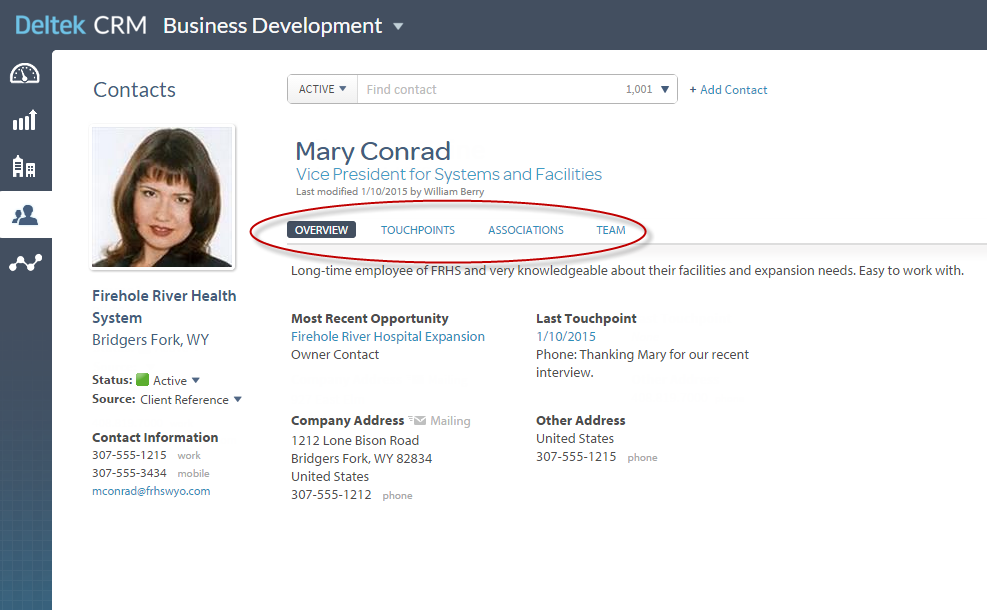The height and width of the screenshot is (610, 987).
Task: Switch to the Touchpoints tab
Action: (417, 230)
